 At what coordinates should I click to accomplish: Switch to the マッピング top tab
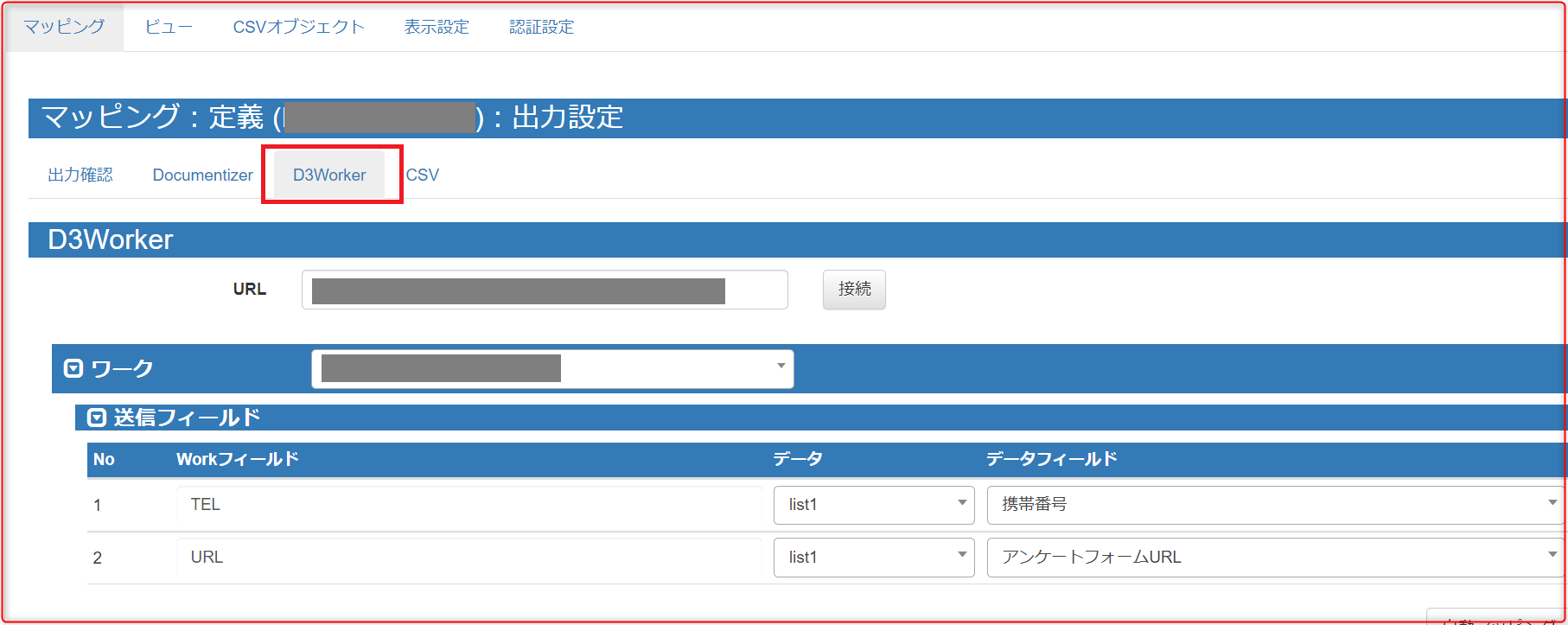tap(64, 27)
